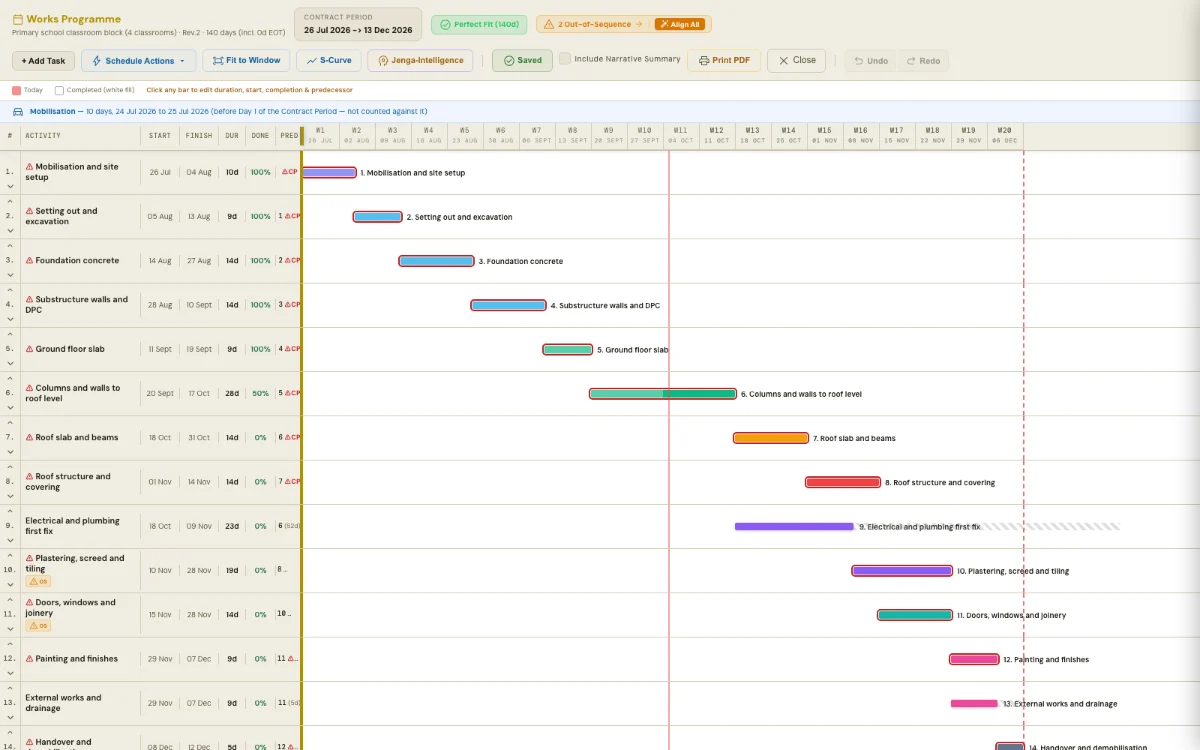Close the Works Programme
Viewport: 1200px width, 750px height.
click(x=796, y=61)
